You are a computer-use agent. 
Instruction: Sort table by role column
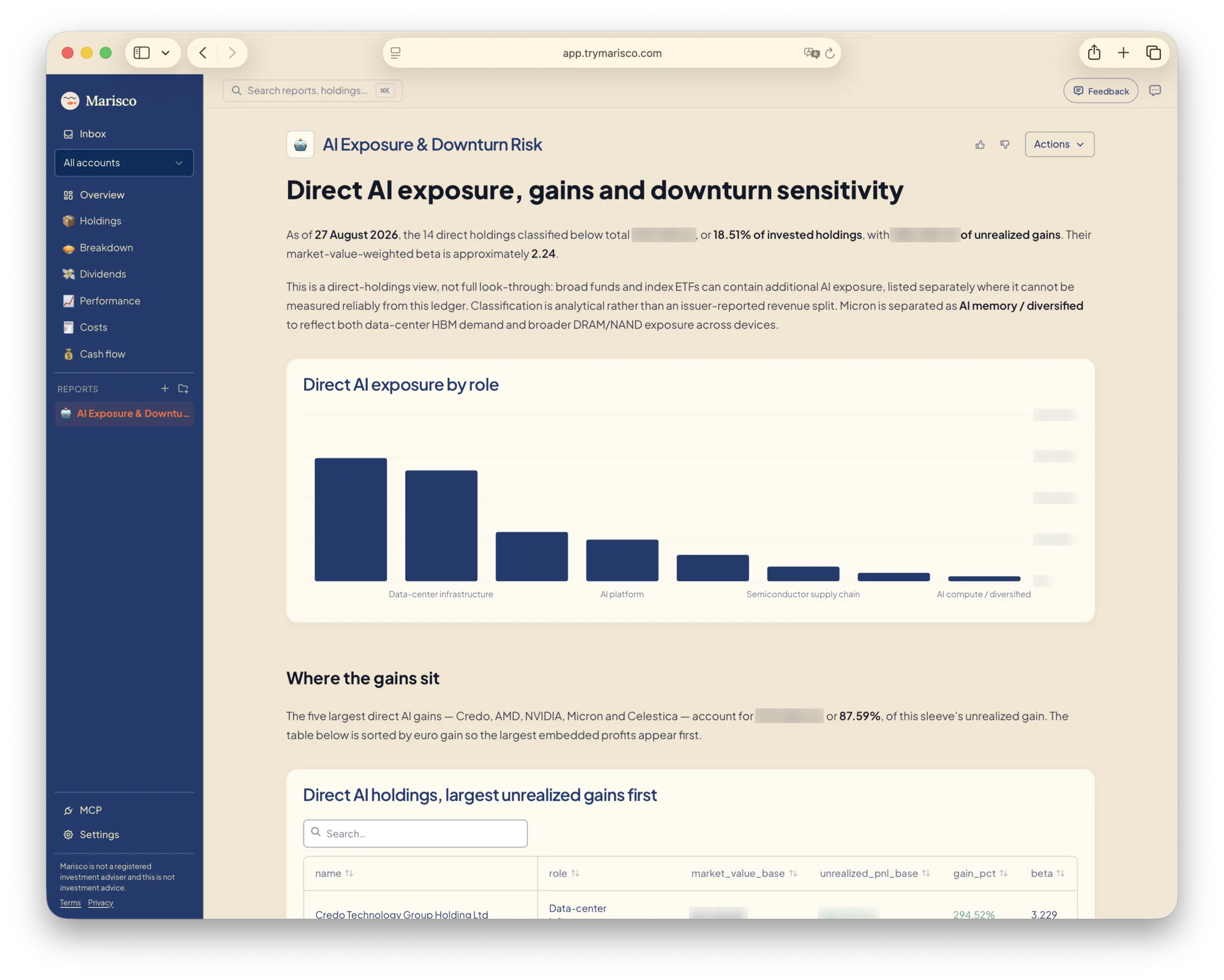(x=564, y=874)
